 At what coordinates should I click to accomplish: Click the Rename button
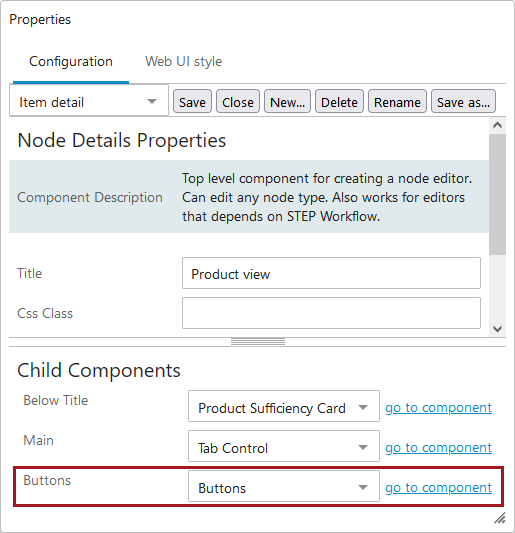coord(397,101)
